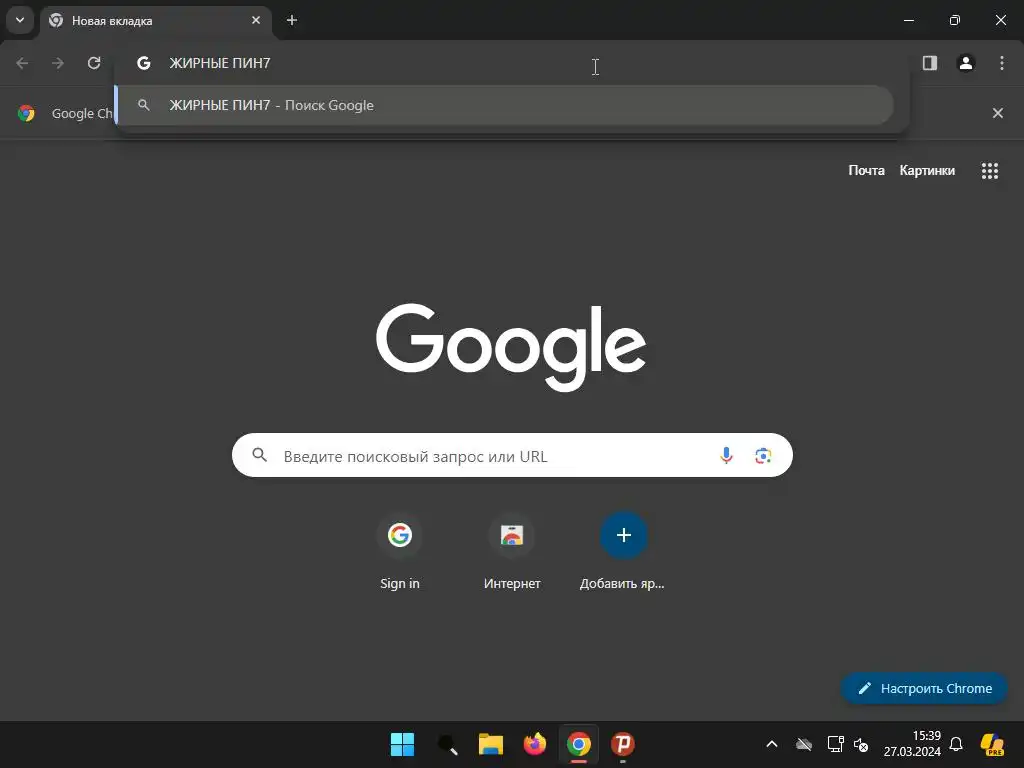Click the Google G icon in address bar
This screenshot has height=768, width=1024.
coord(144,63)
